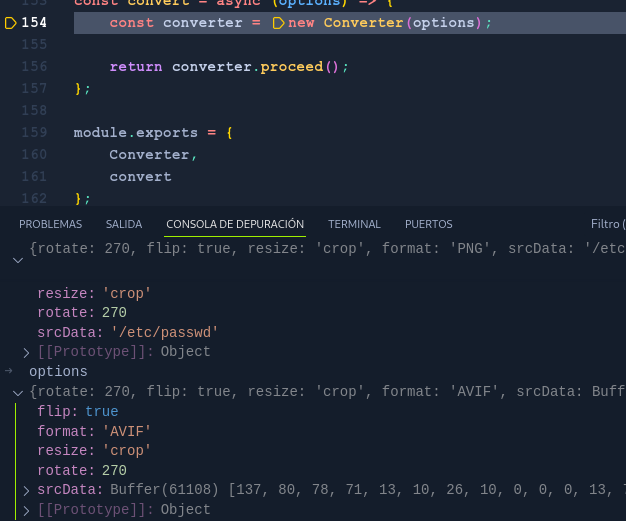Select the format: 'AVIF' property row
Screen dimensions: 626x521
pos(93,431)
